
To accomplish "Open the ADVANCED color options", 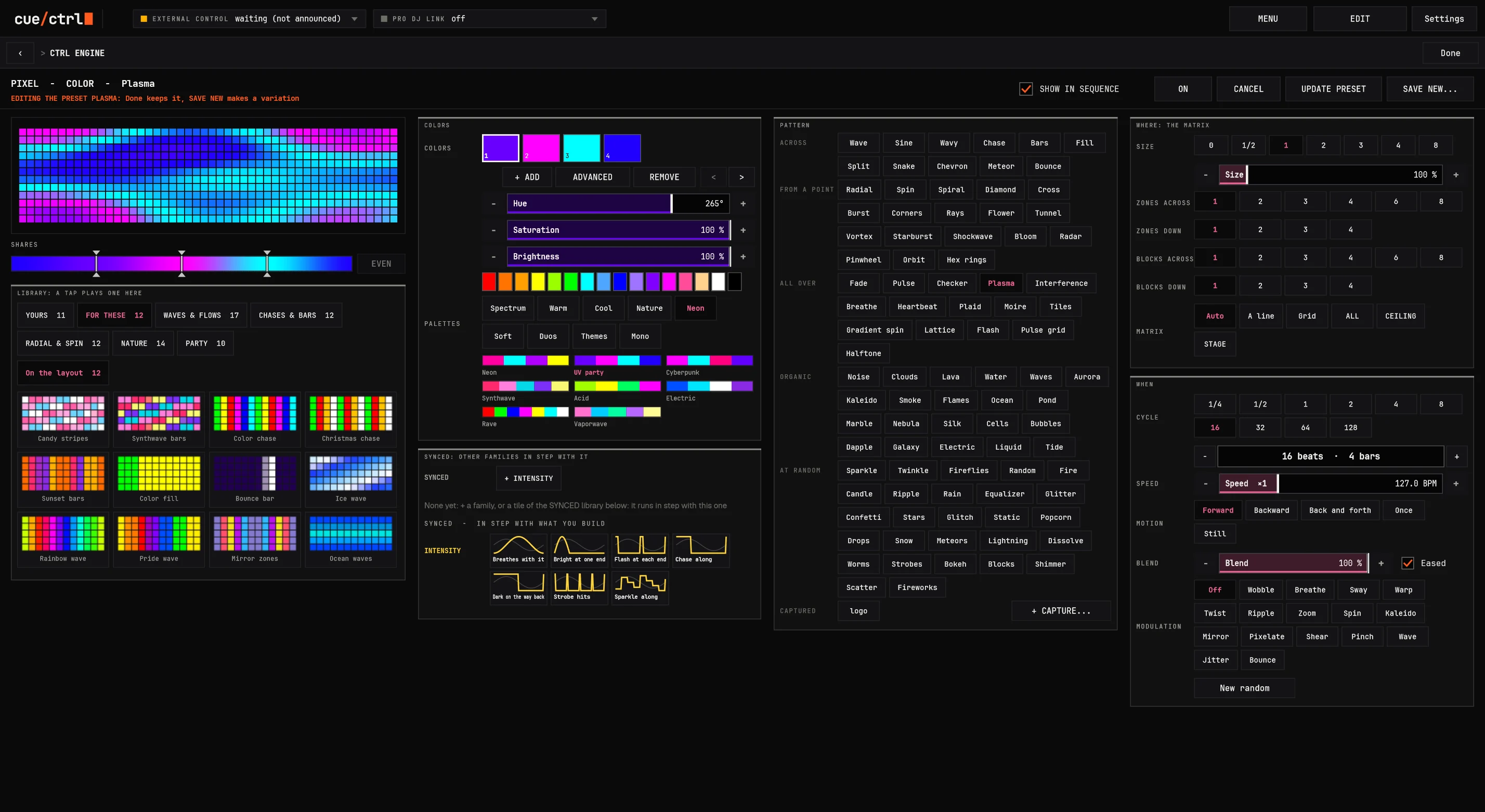I will [x=592, y=177].
